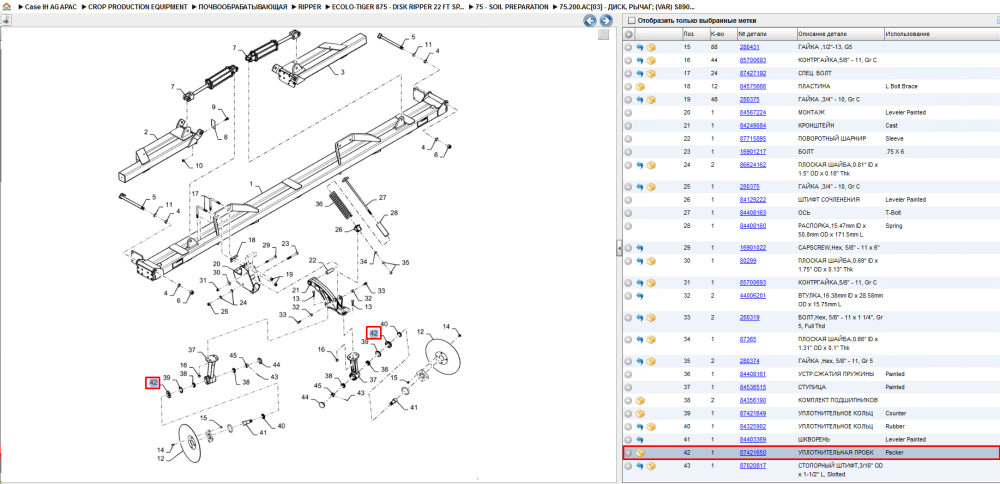The width and height of the screenshot is (1000, 484).
Task: Click the blue arrow icon in row 19
Action: 640,99
